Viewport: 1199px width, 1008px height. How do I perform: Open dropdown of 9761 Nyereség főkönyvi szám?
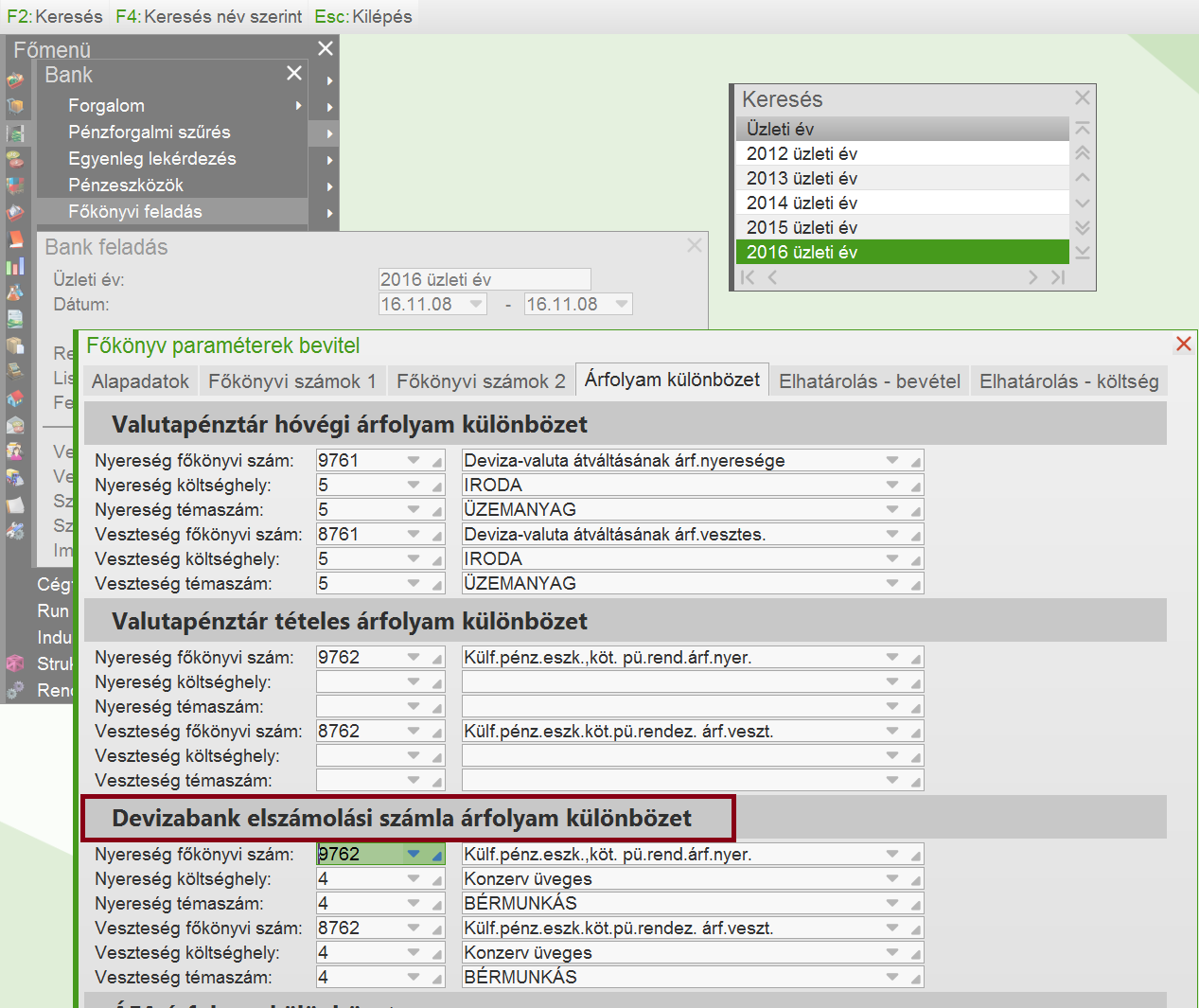[x=414, y=460]
